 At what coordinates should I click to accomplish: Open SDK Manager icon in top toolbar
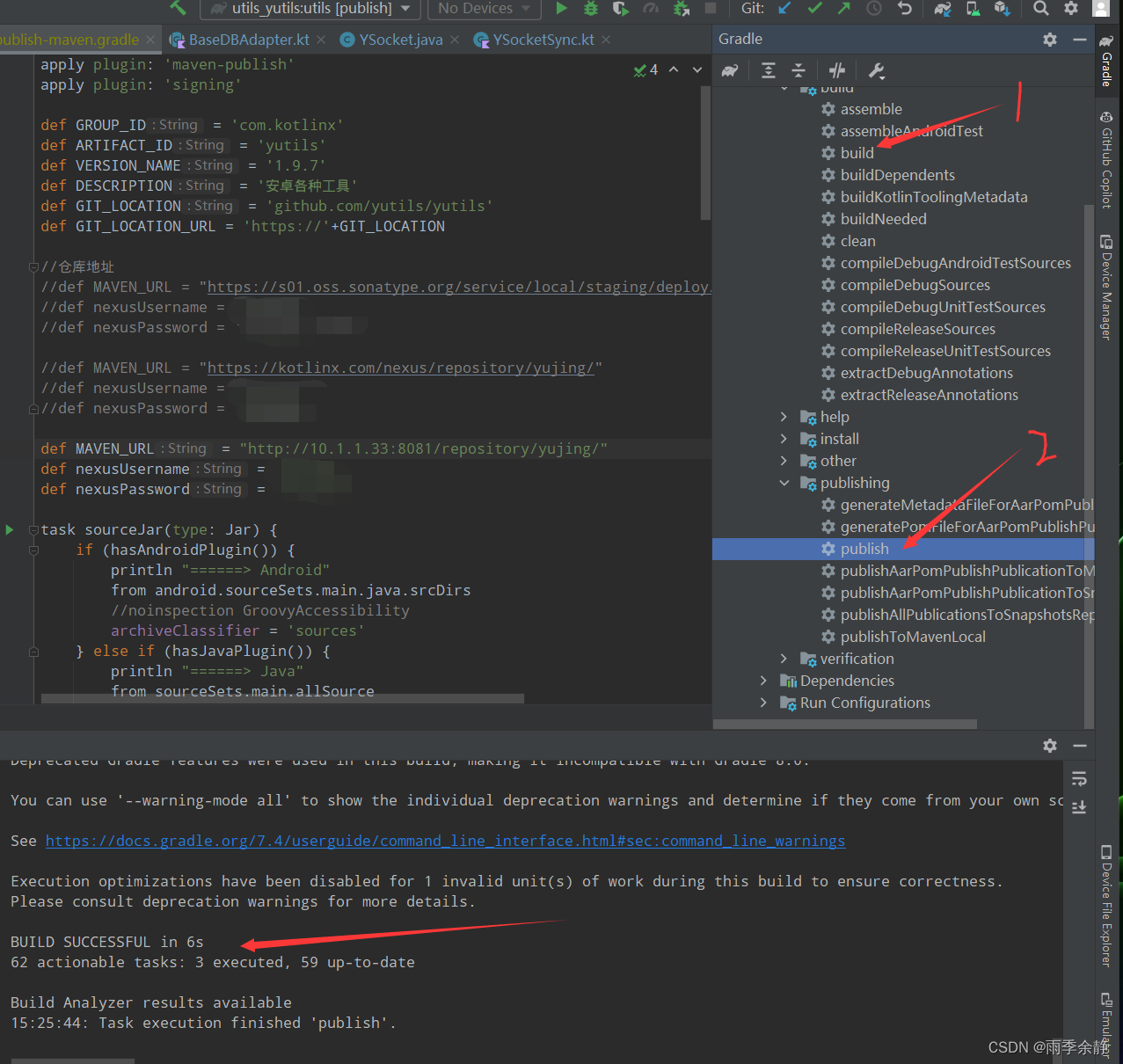pos(1003,9)
